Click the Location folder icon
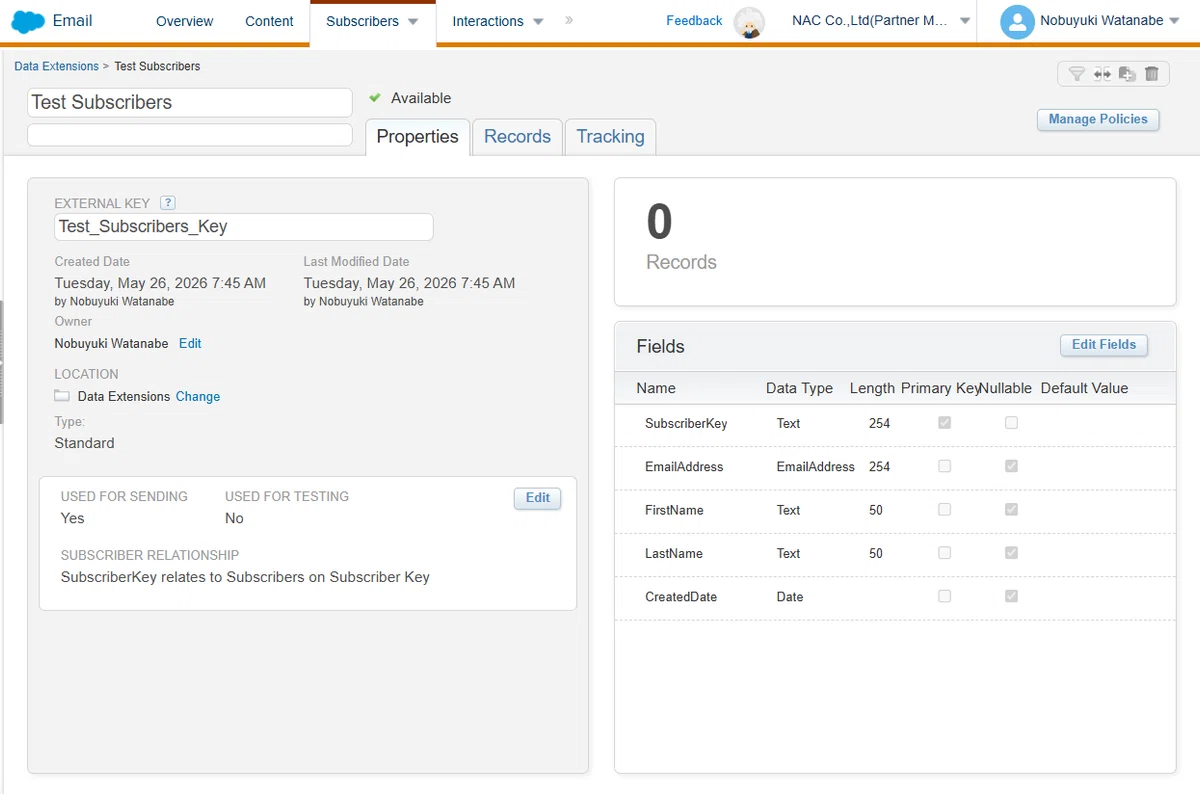1200x794 pixels. click(62, 396)
